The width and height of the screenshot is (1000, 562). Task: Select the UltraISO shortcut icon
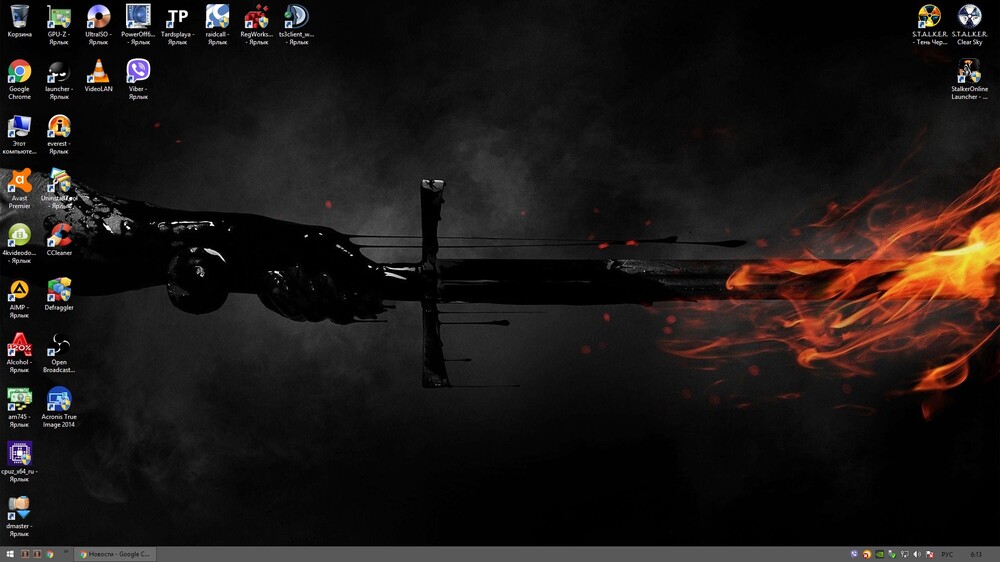click(x=98, y=17)
